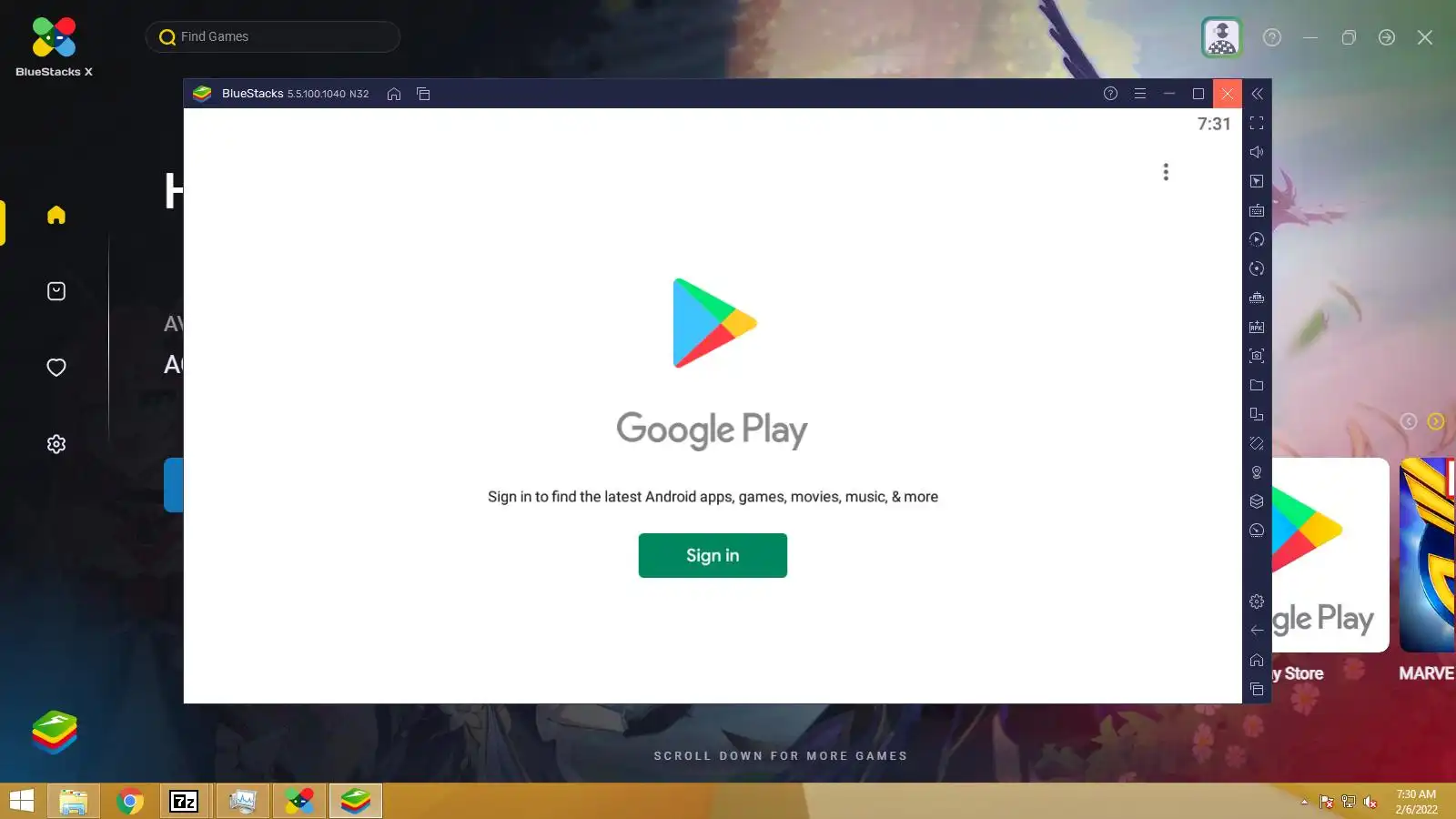Click the layers stack icon in side toolbar

[1257, 501]
